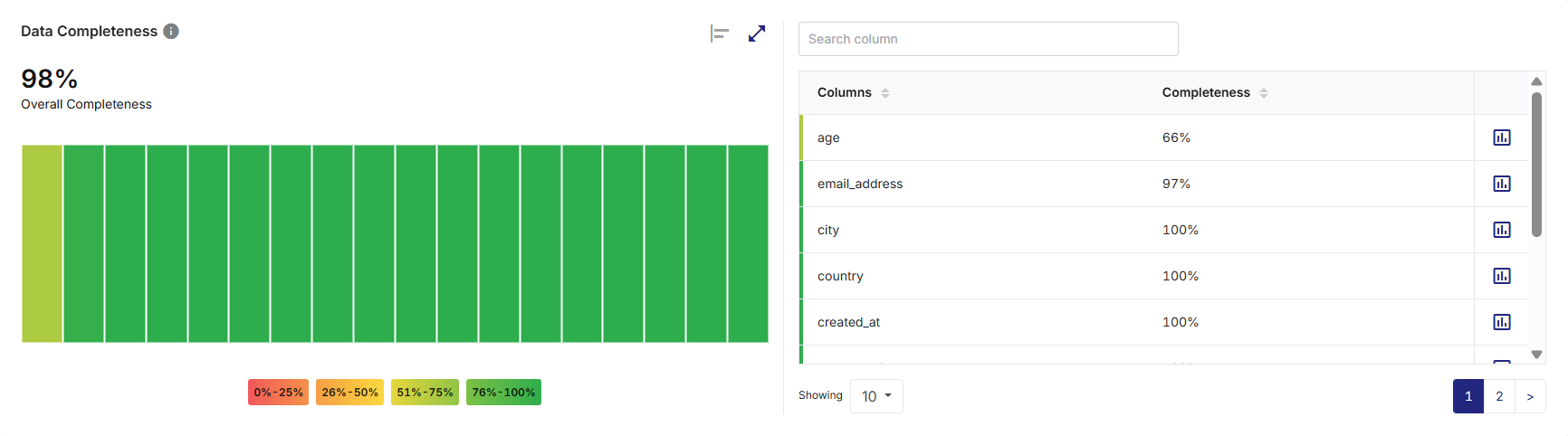Sort by the Completeness header arrows
Screen dimensions: 1568x436
1264,92
